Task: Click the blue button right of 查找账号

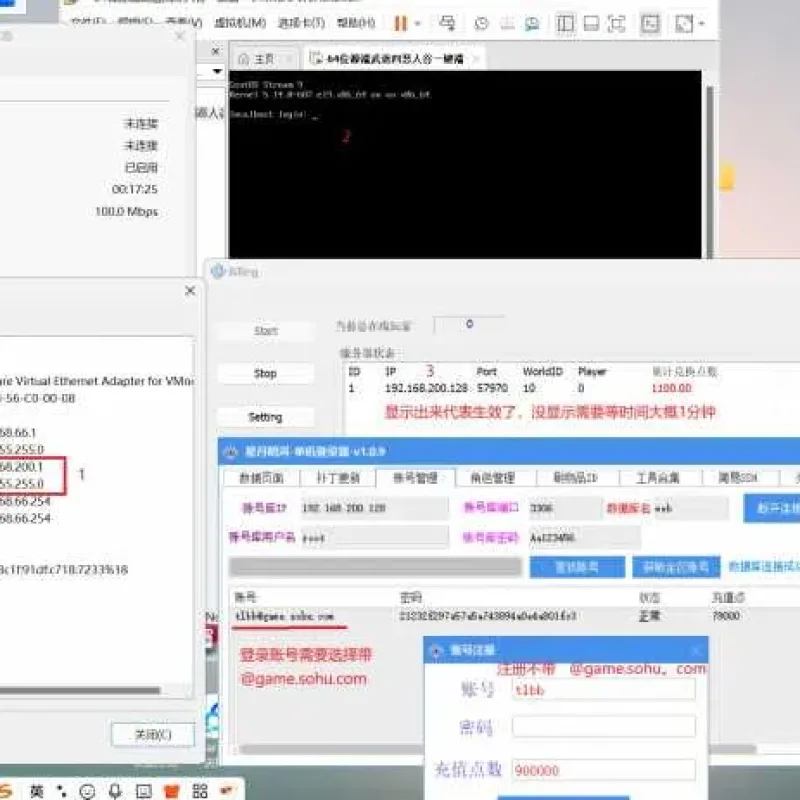Action: pos(676,567)
